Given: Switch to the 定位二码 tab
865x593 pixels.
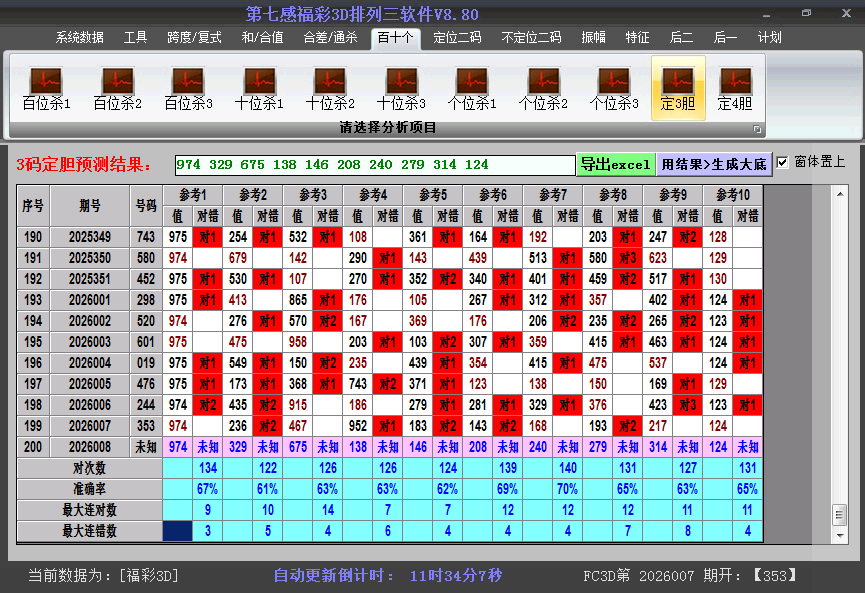Looking at the screenshot, I should click(457, 38).
